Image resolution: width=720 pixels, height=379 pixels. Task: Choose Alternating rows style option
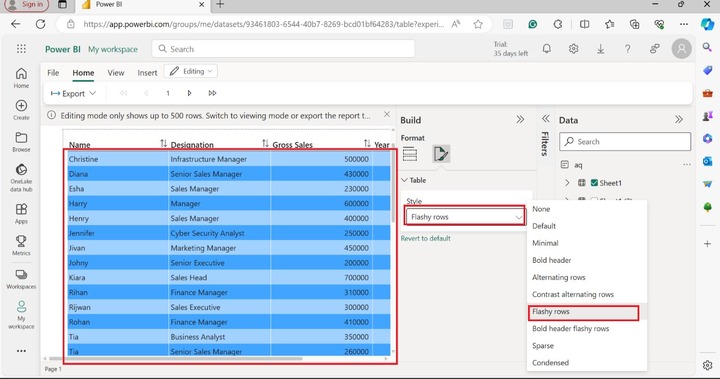point(587,277)
